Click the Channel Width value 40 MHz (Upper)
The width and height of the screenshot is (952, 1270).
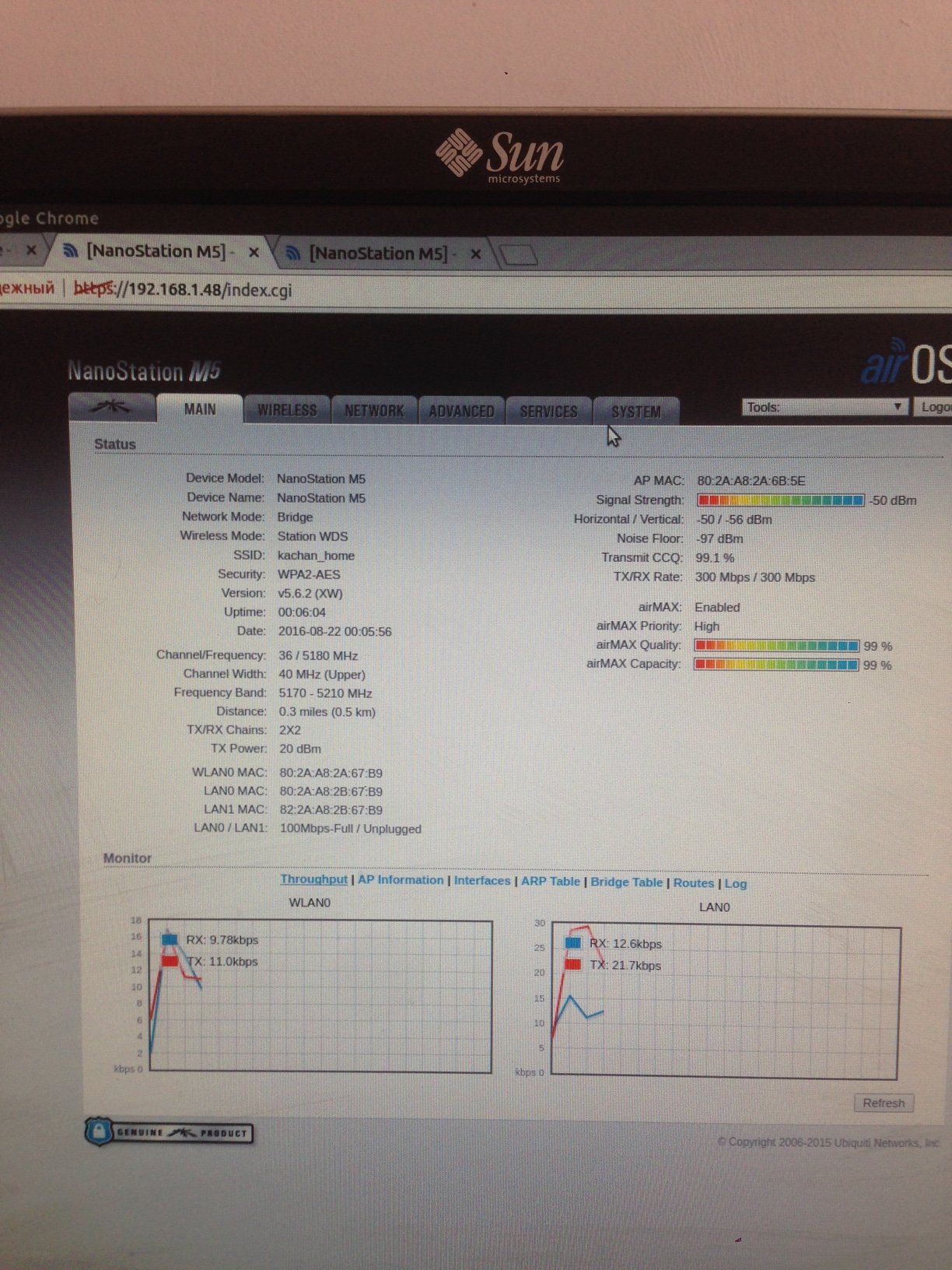point(322,675)
